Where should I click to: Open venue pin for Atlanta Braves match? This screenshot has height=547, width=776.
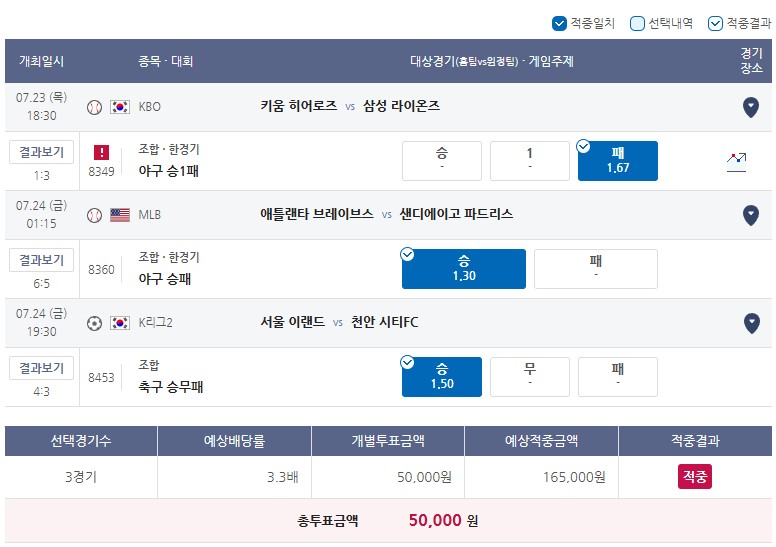pos(751,215)
